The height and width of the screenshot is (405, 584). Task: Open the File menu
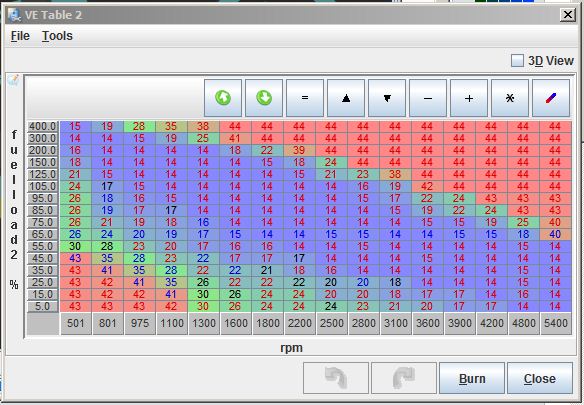[20, 36]
